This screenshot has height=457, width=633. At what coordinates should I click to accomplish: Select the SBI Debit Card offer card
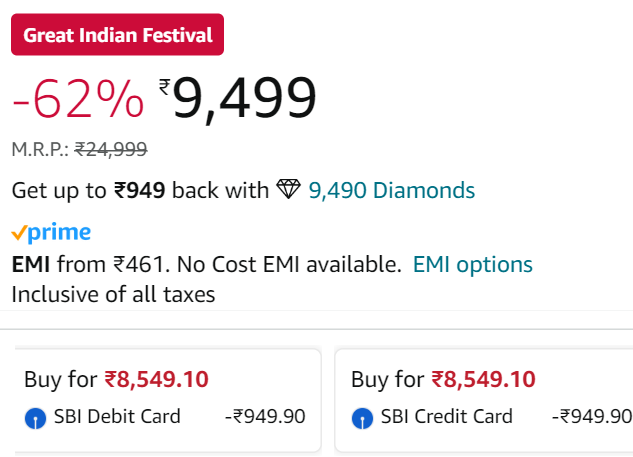(x=168, y=400)
